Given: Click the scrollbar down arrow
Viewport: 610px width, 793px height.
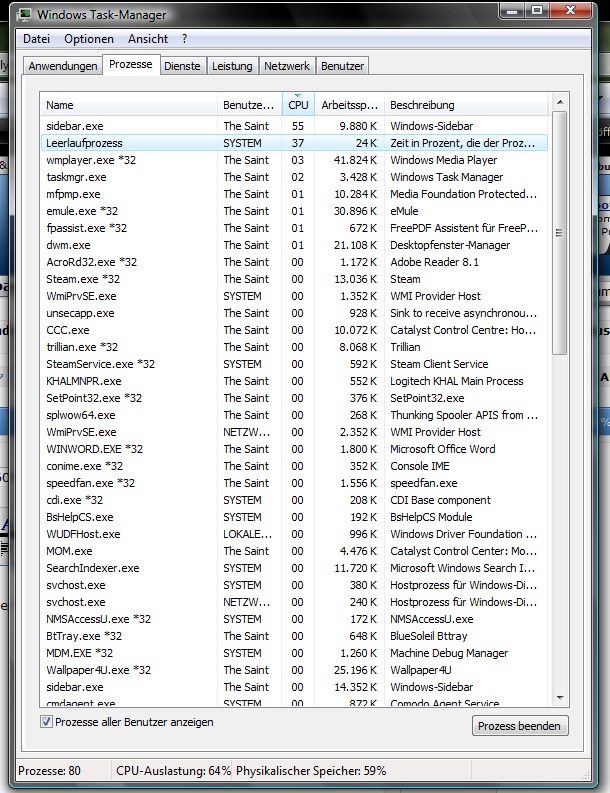Looking at the screenshot, I should tap(560, 697).
